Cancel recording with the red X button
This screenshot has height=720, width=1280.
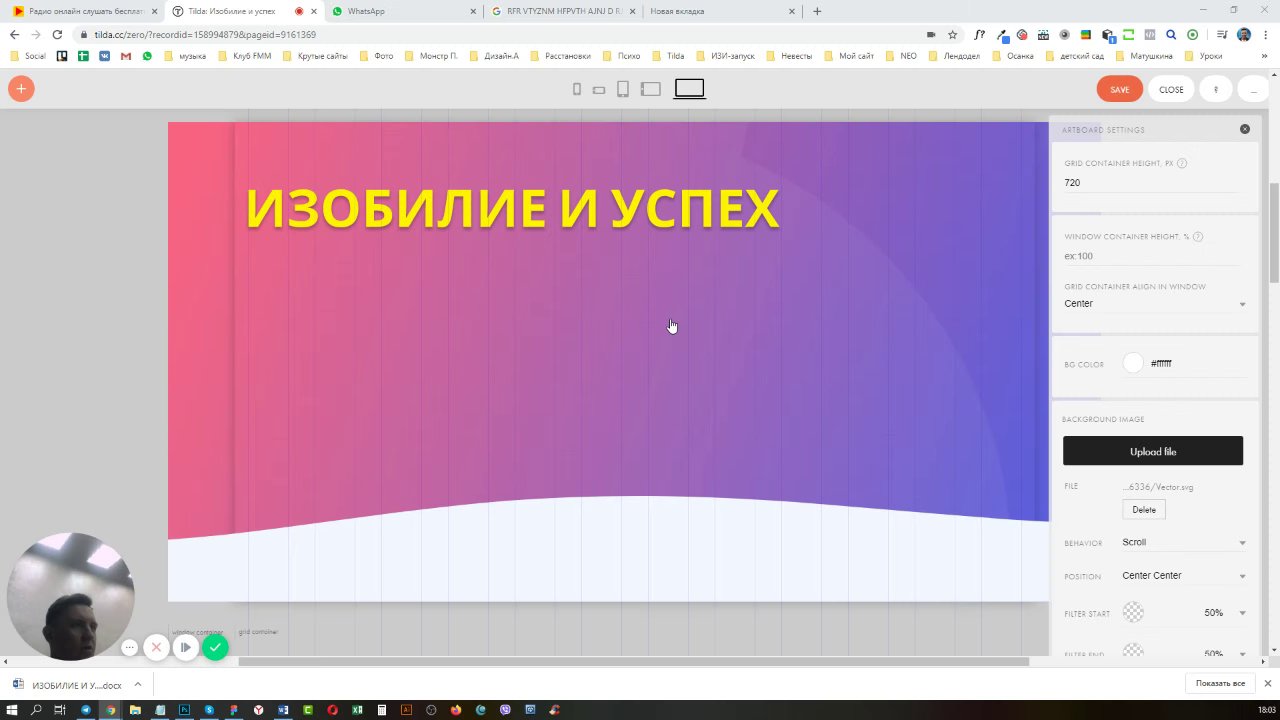(x=156, y=648)
